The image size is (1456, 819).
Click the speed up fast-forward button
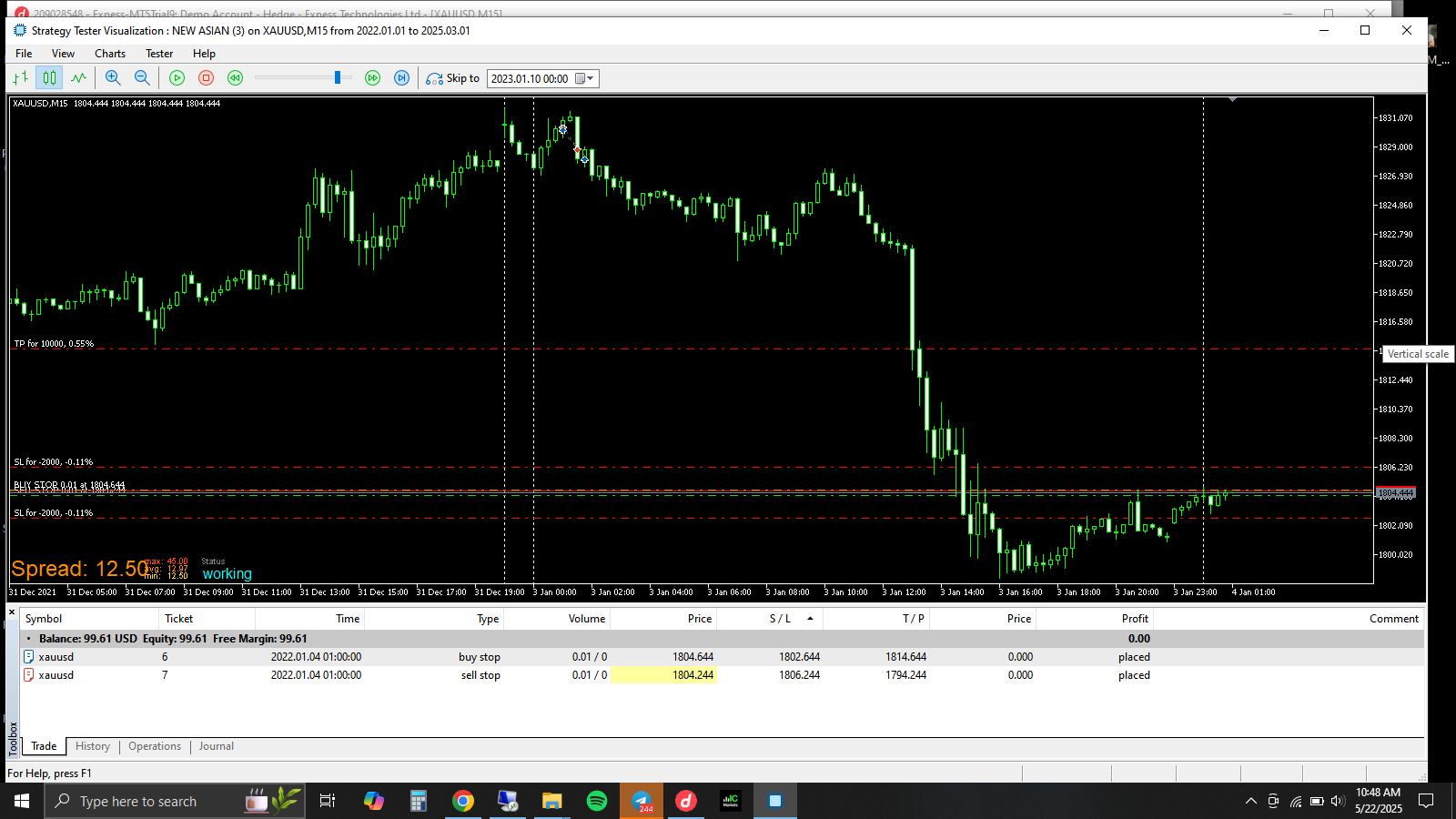(372, 78)
